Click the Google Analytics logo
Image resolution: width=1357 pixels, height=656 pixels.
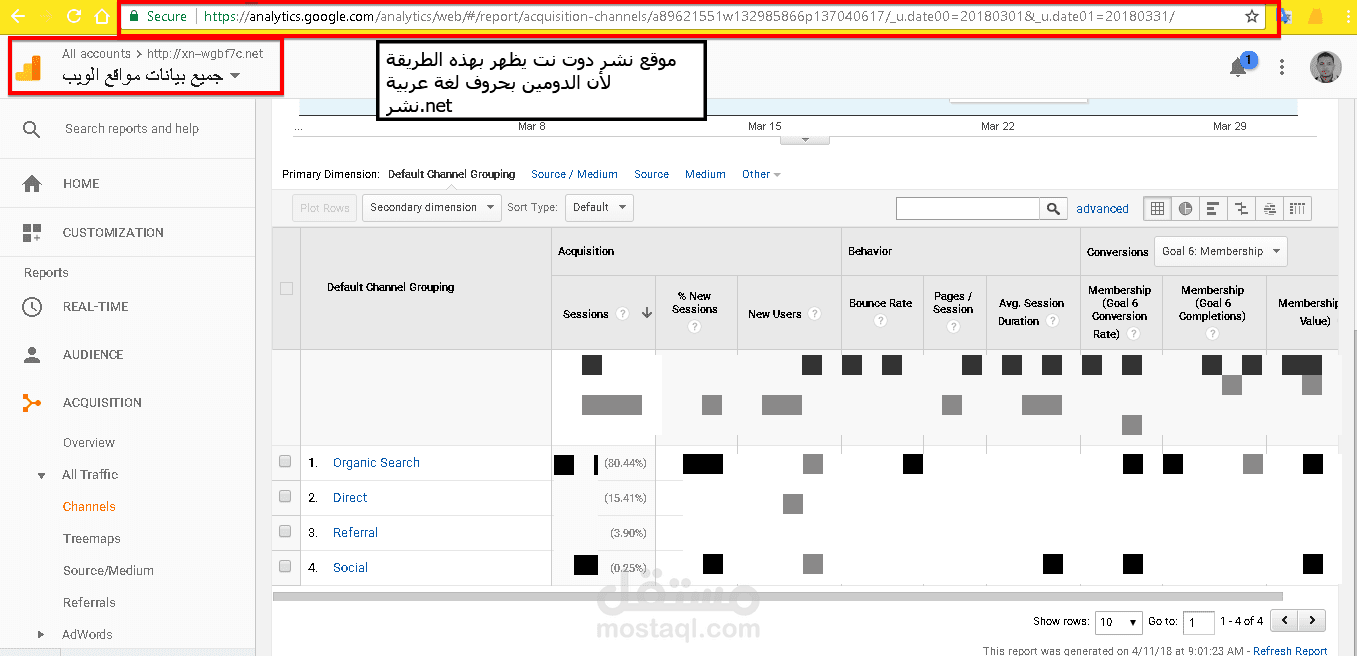tap(28, 68)
